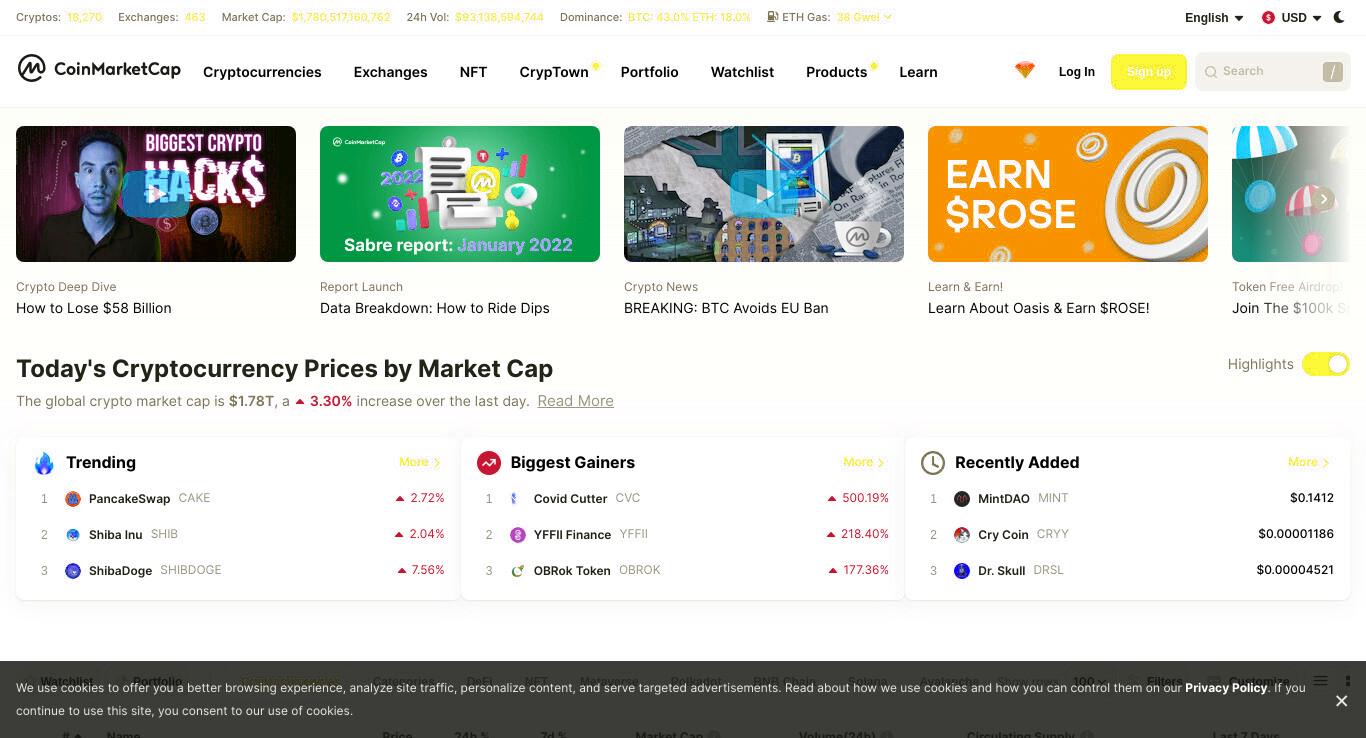The width and height of the screenshot is (1366, 738).
Task: Click the yellow Sign up button
Action: point(1148,72)
